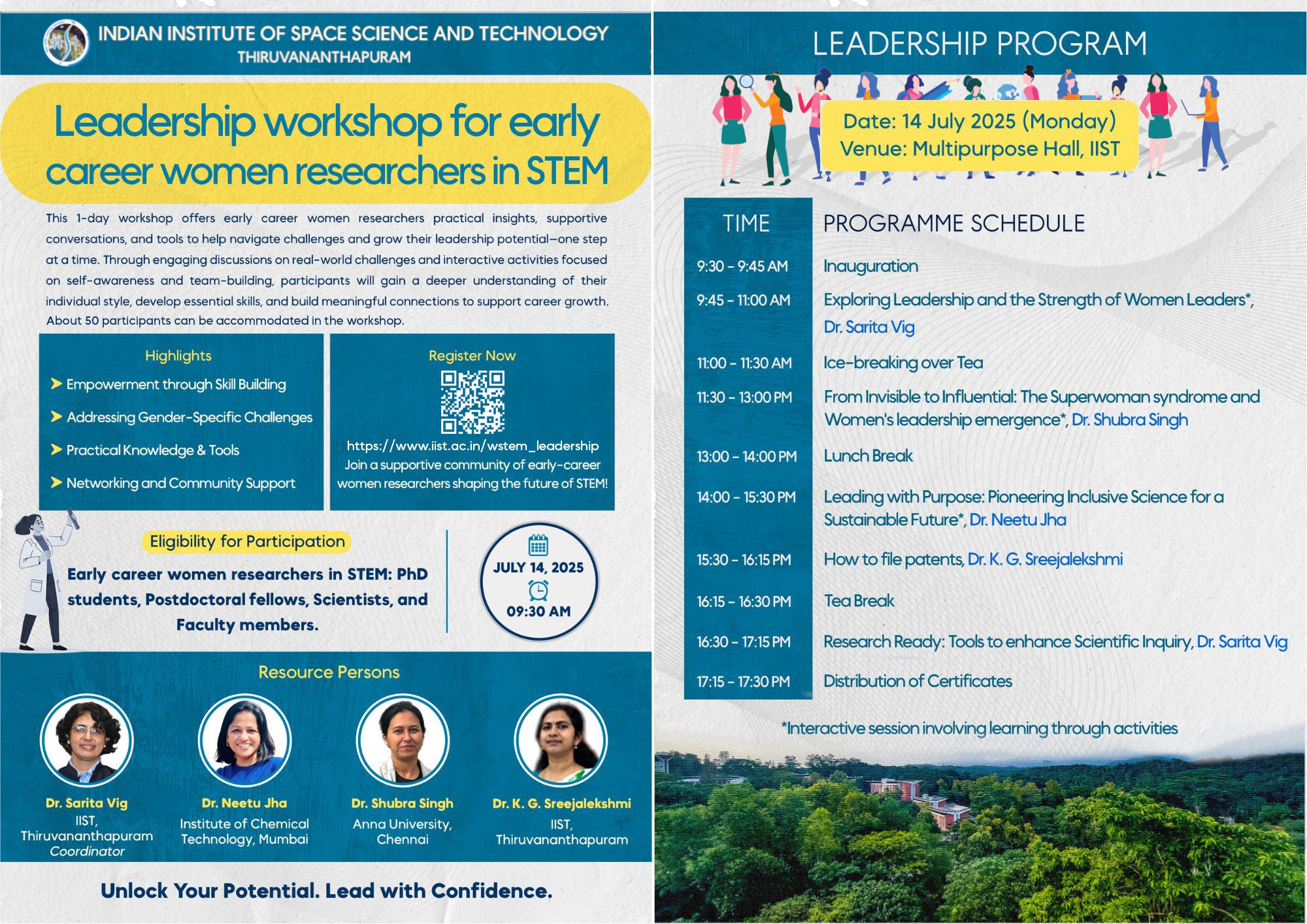This screenshot has height=924, width=1307.
Task: Click Dr. Neetu Jha in the schedule
Action: click(1017, 520)
